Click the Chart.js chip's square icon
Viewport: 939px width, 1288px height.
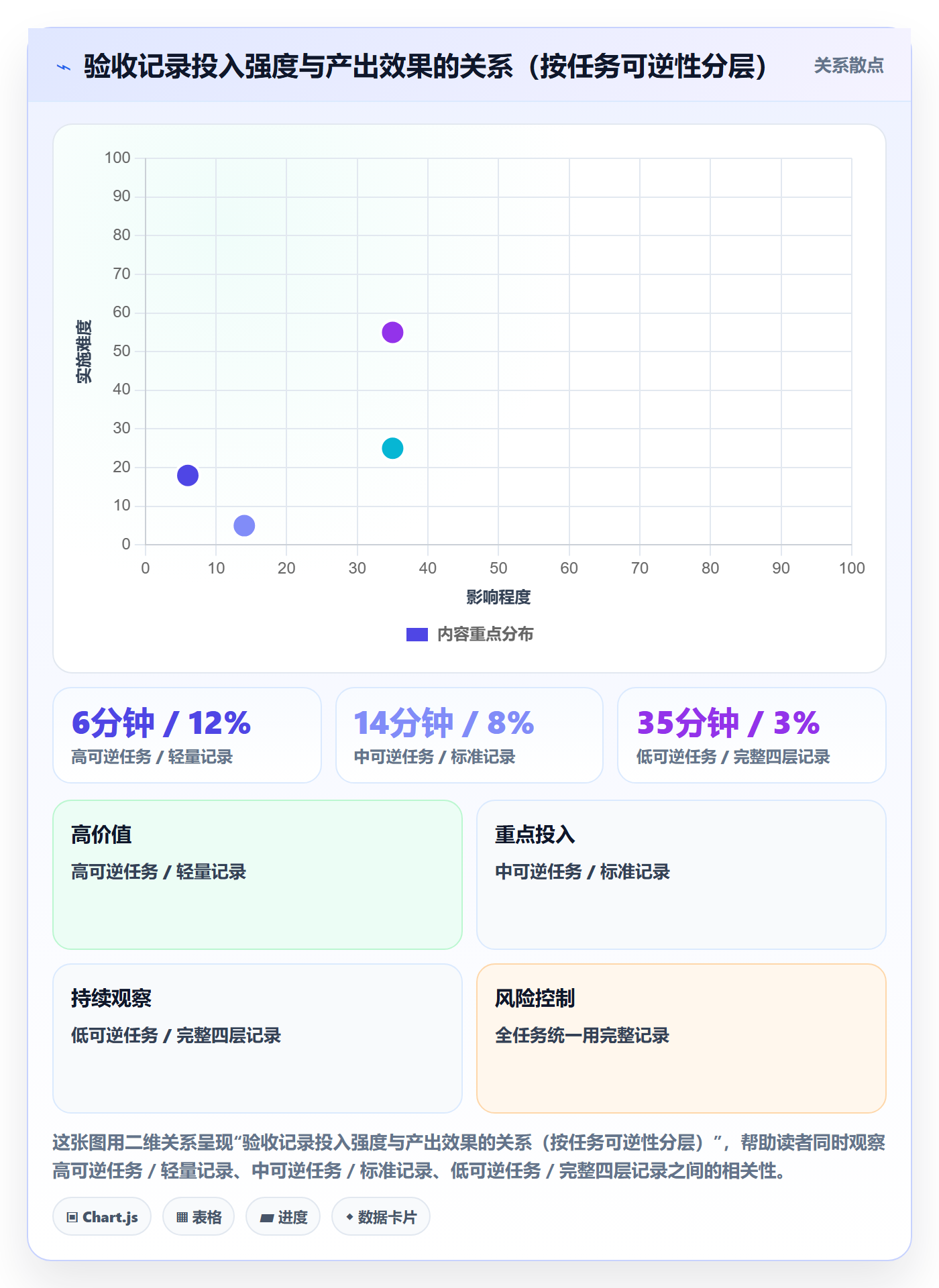[72, 1218]
